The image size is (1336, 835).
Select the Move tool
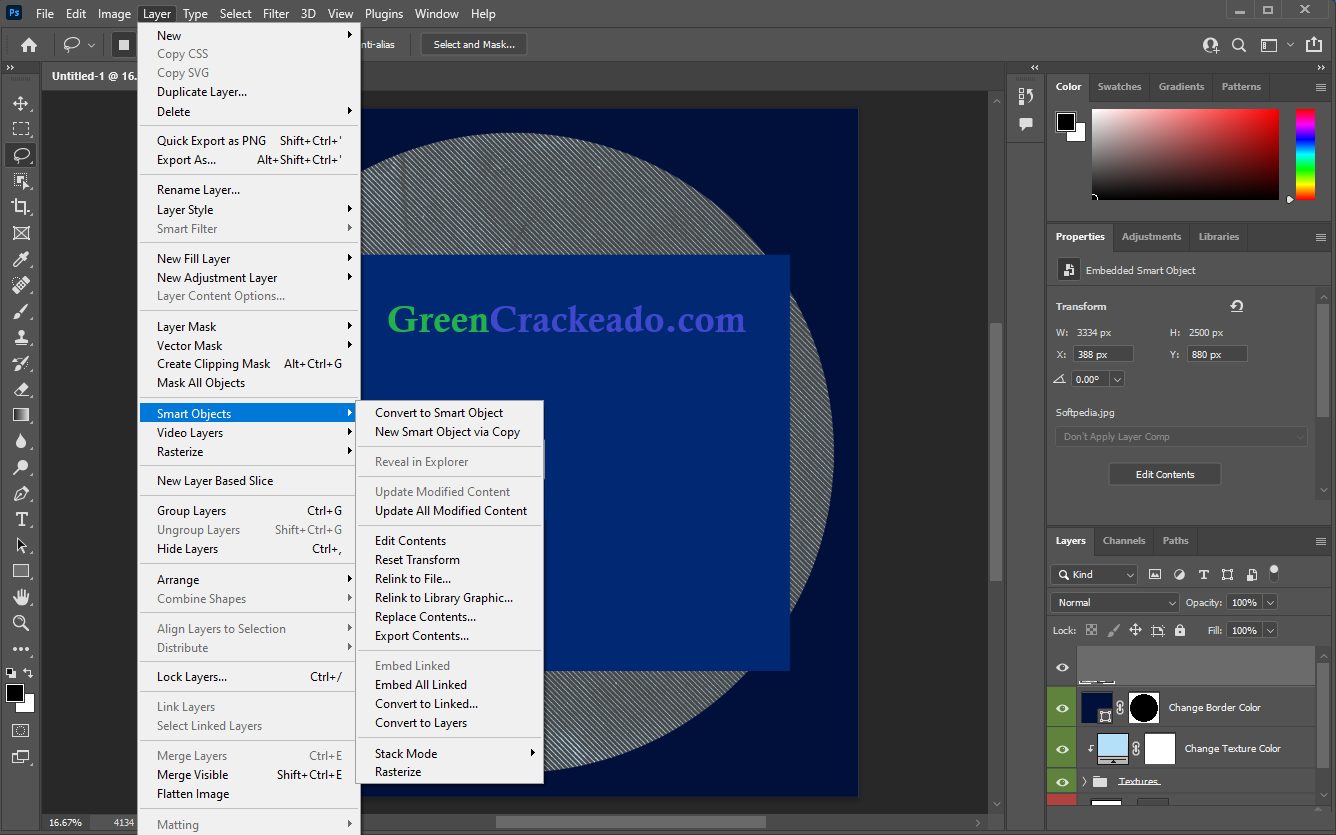pos(21,102)
